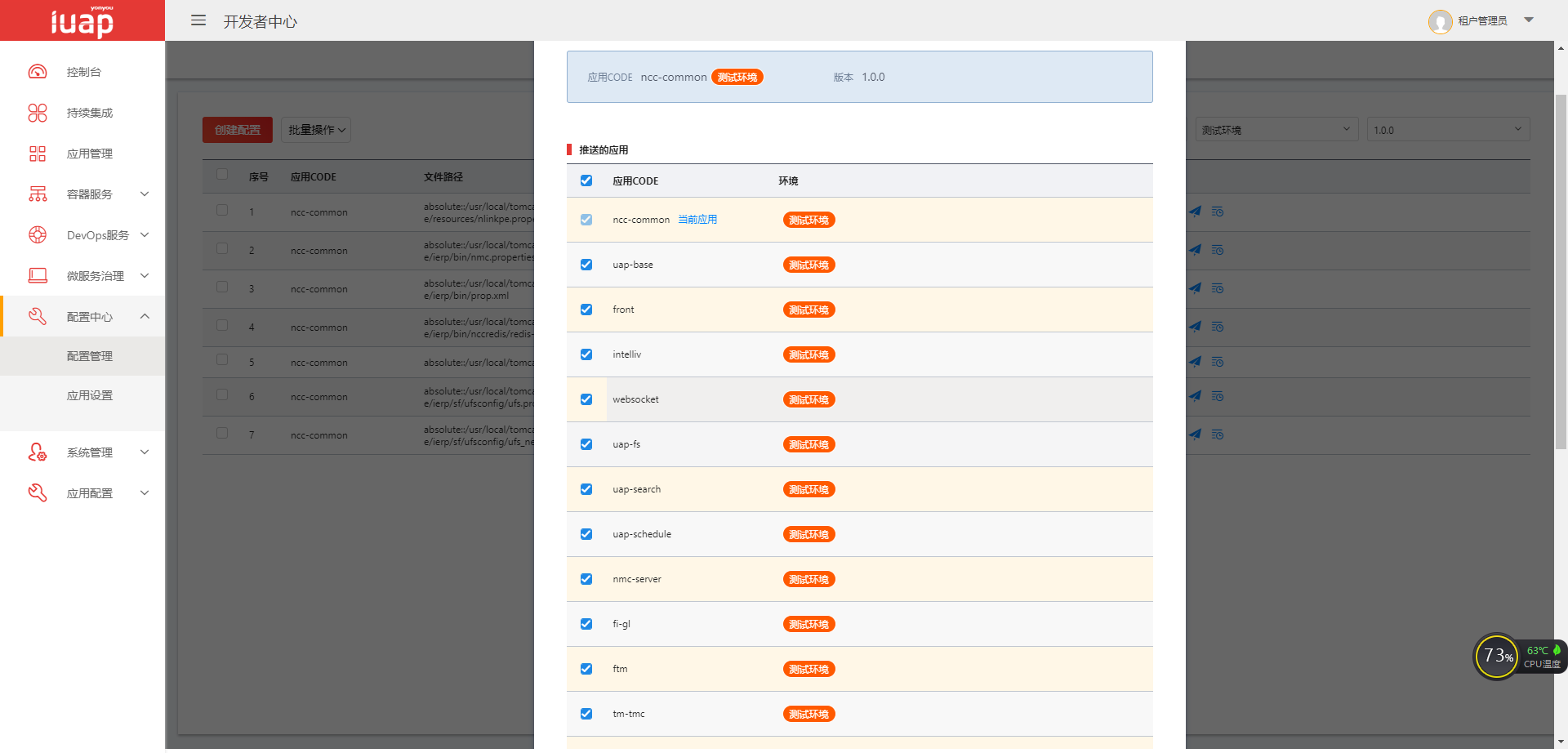This screenshot has width=1568, height=753.
Task: Open the 测试环境 environment dropdown
Action: click(x=1276, y=130)
